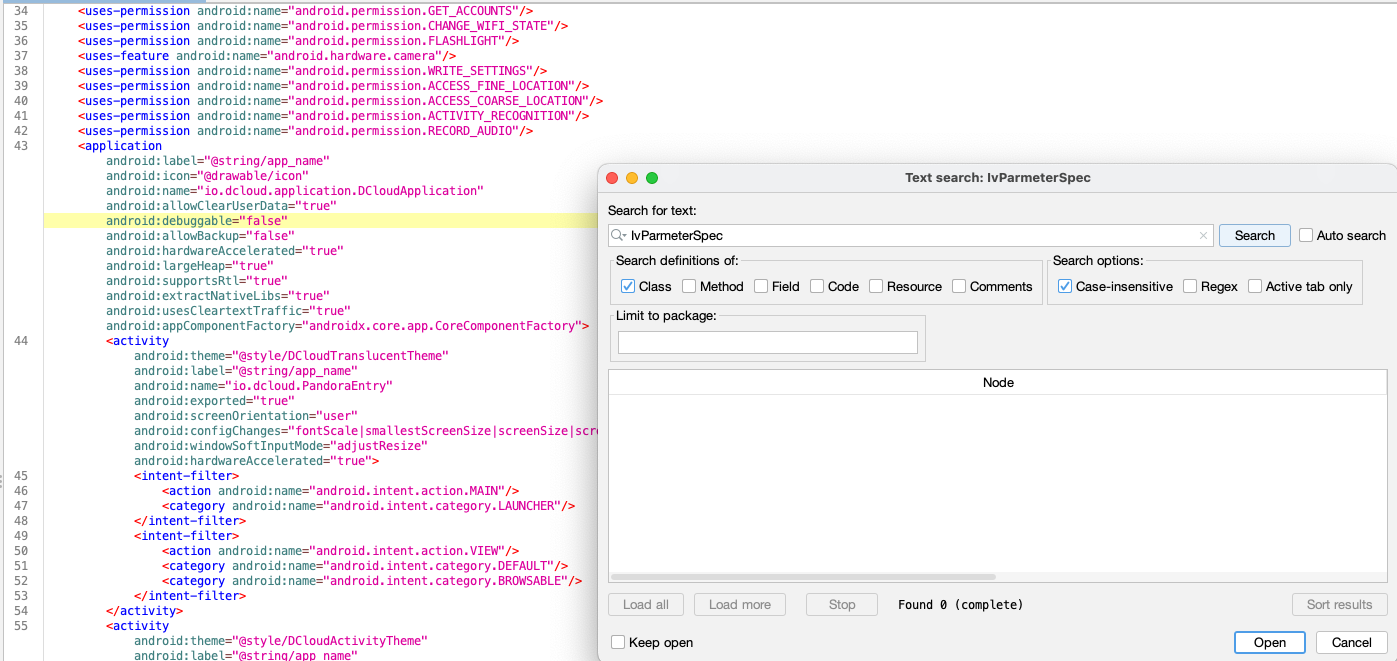
Task: Cancel the text search dialog
Action: pos(1352,642)
